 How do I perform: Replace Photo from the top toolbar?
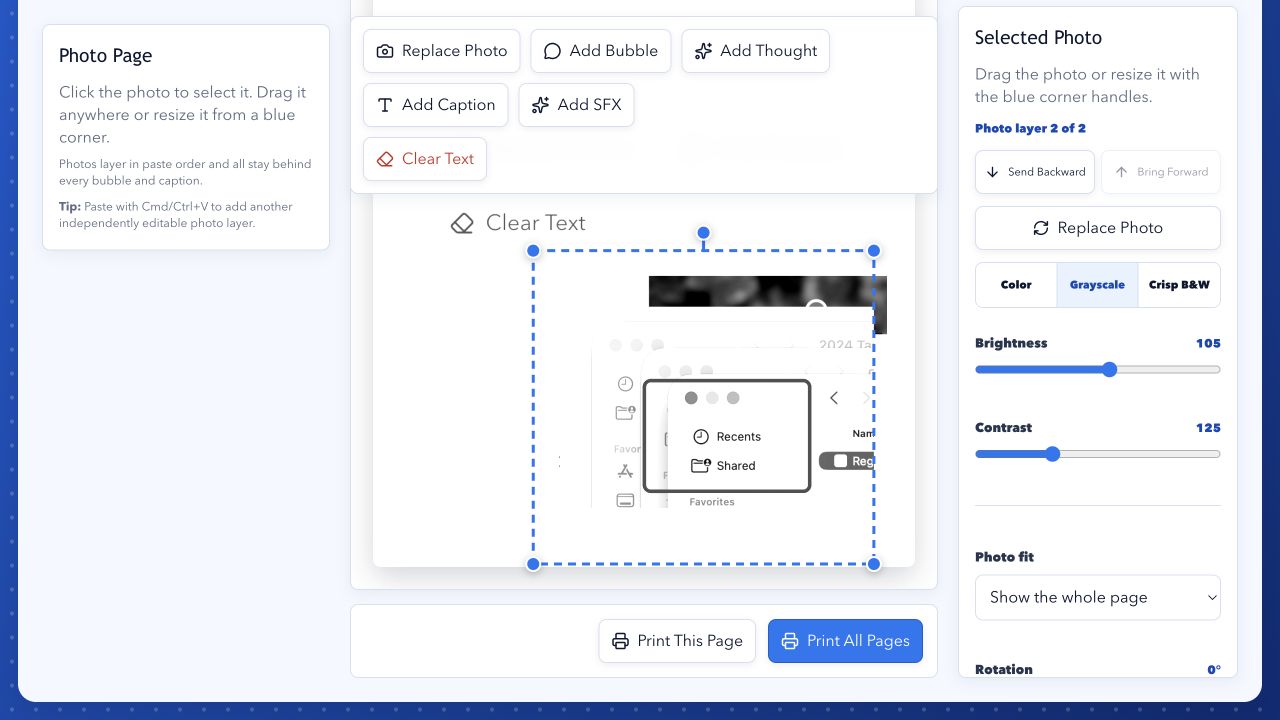pyautogui.click(x=442, y=51)
